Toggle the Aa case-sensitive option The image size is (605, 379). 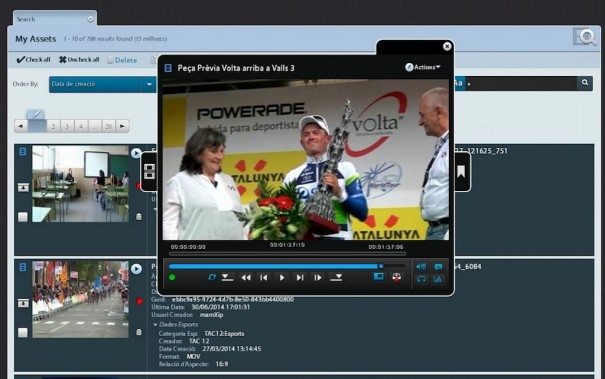[x=458, y=83]
